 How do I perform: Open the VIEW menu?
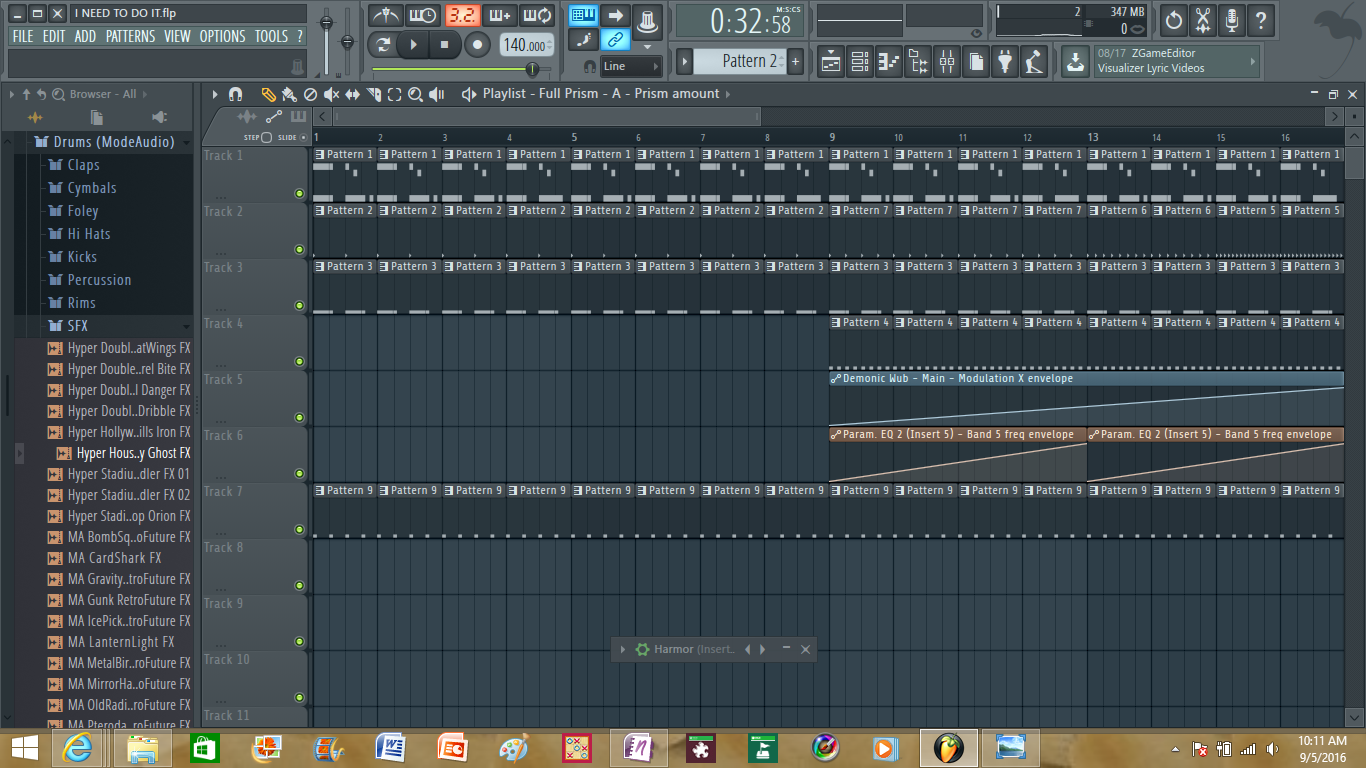[x=177, y=36]
